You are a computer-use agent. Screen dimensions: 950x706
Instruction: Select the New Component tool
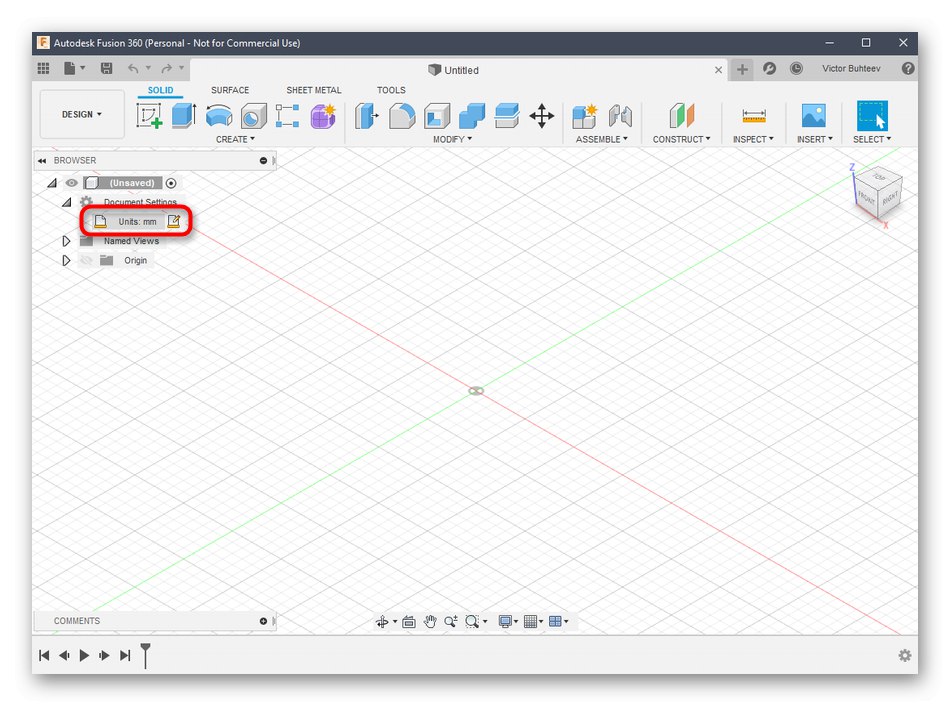585,115
